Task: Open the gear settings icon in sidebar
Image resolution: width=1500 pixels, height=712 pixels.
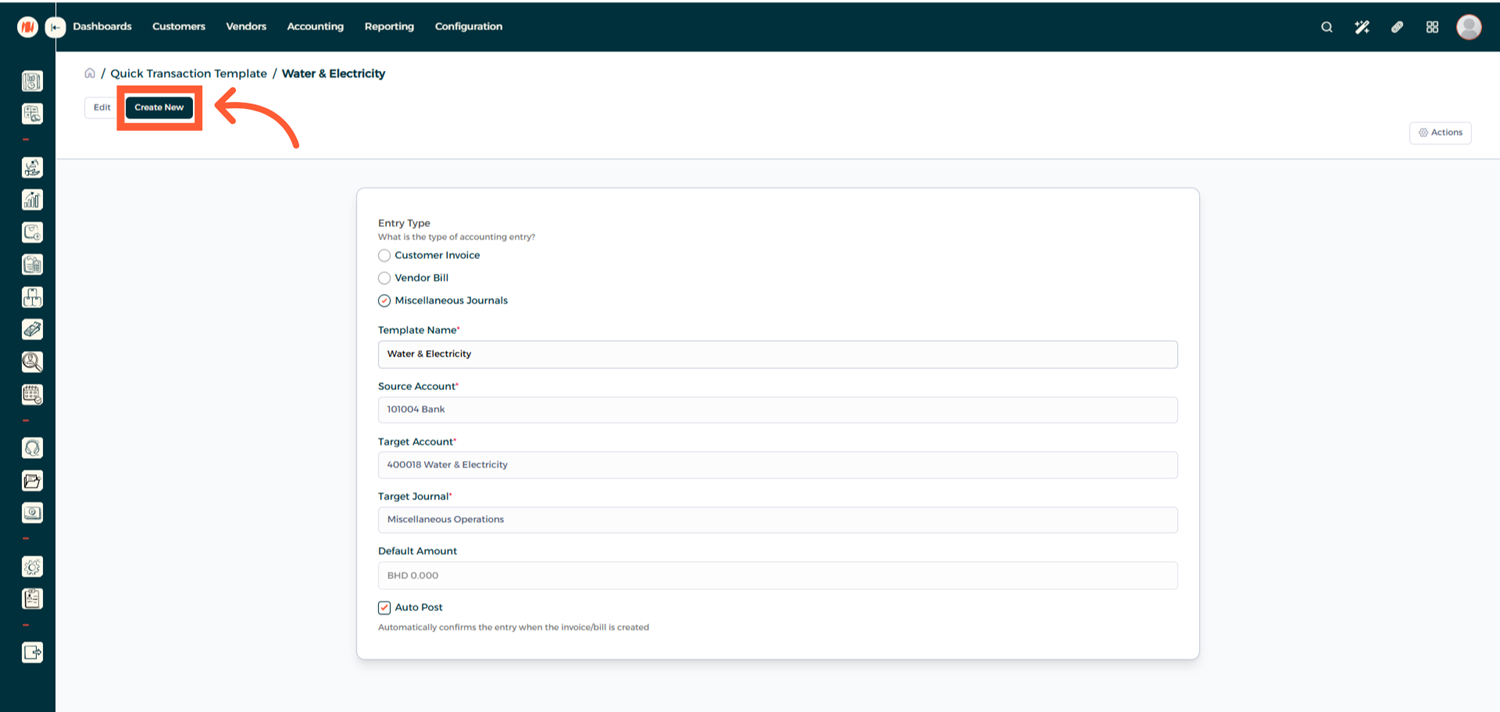Action: click(32, 567)
